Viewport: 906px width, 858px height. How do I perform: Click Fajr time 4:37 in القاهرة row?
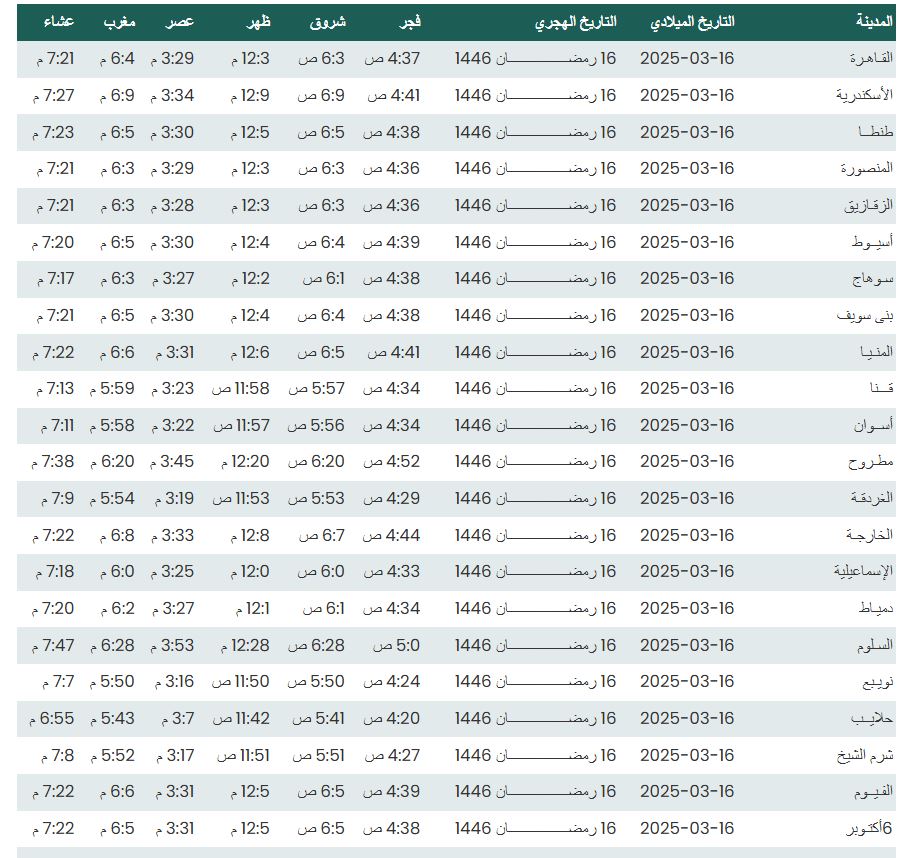click(x=392, y=58)
